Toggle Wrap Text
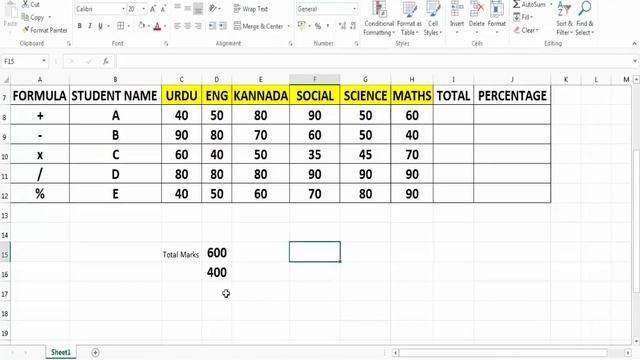 pyautogui.click(x=251, y=9)
